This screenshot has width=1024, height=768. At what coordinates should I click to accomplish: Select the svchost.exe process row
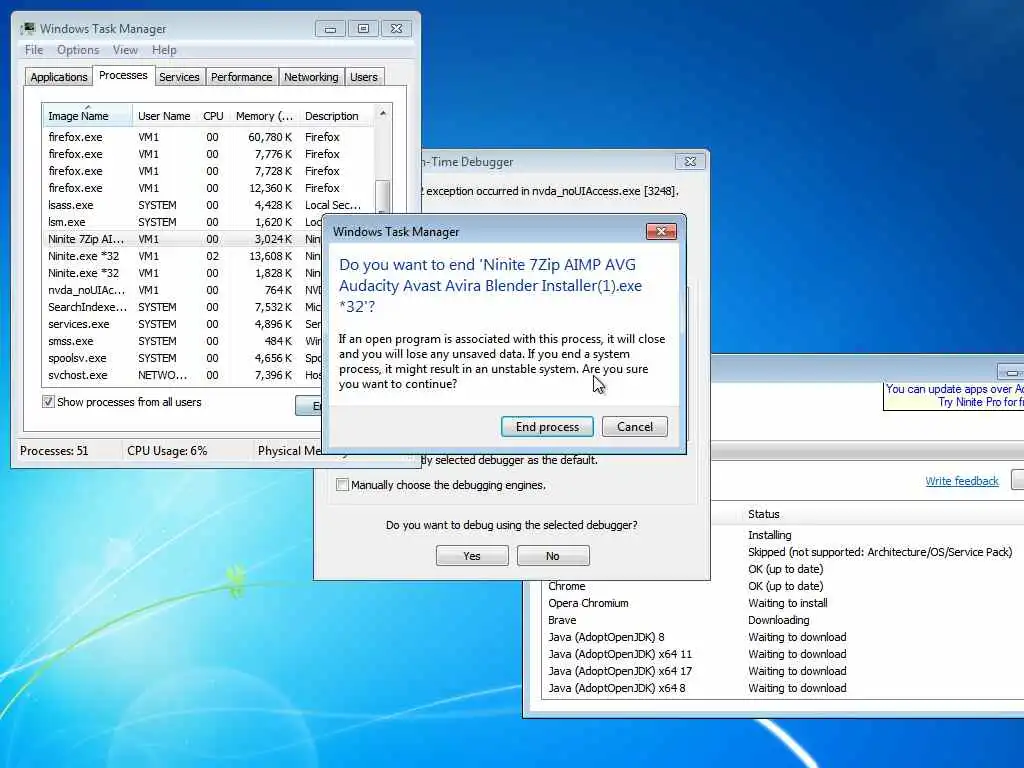(183, 375)
